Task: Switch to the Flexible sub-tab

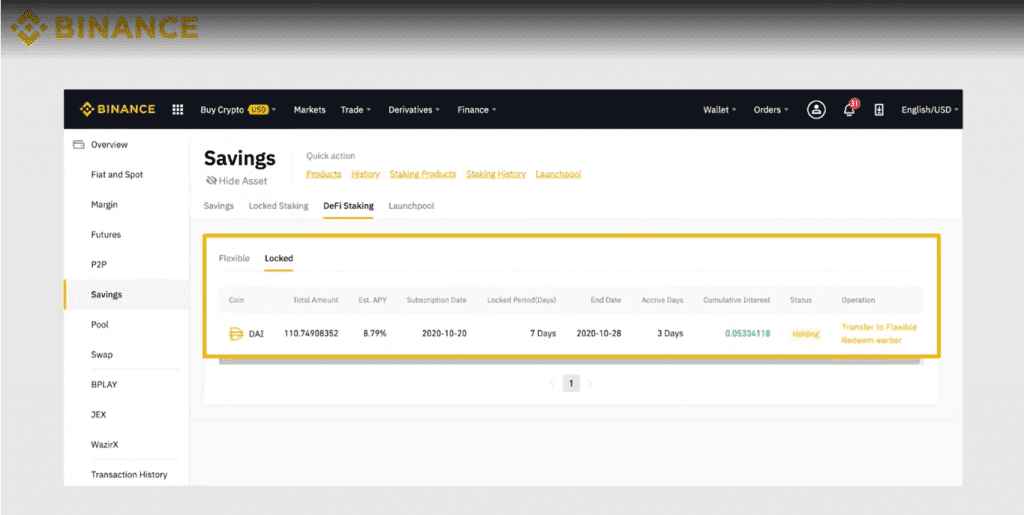Action: tap(234, 258)
